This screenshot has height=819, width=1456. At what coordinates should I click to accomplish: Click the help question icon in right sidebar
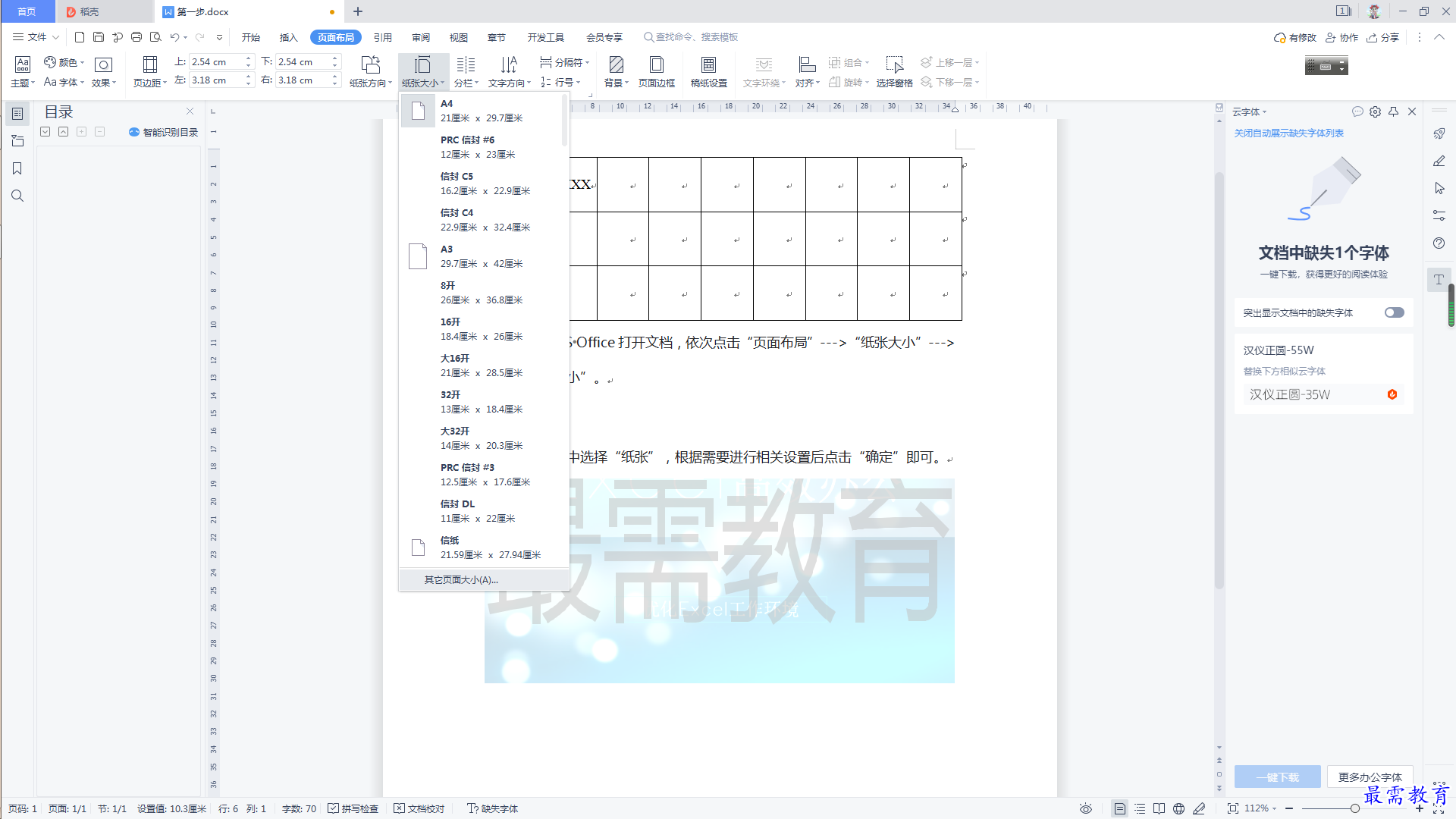[x=1439, y=243]
